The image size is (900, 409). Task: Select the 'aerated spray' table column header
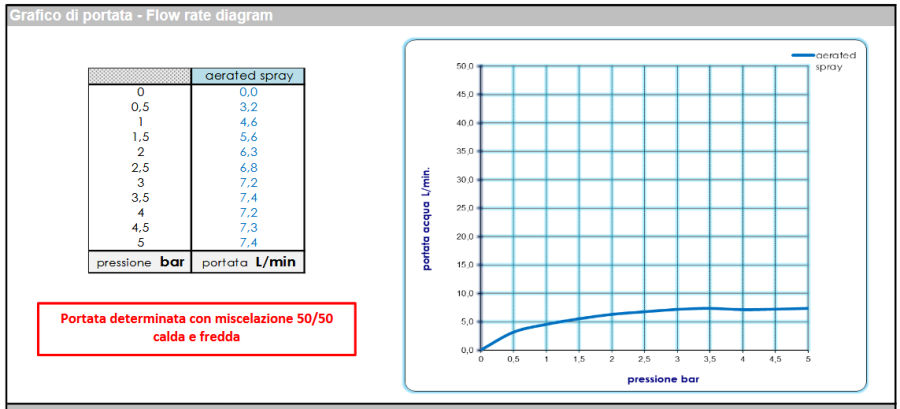[248, 76]
